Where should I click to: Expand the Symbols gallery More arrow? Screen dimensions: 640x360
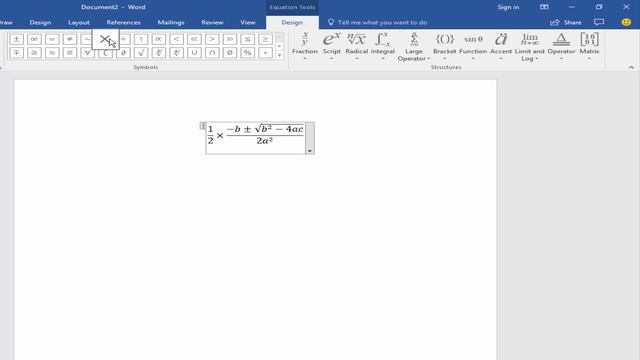279,55
